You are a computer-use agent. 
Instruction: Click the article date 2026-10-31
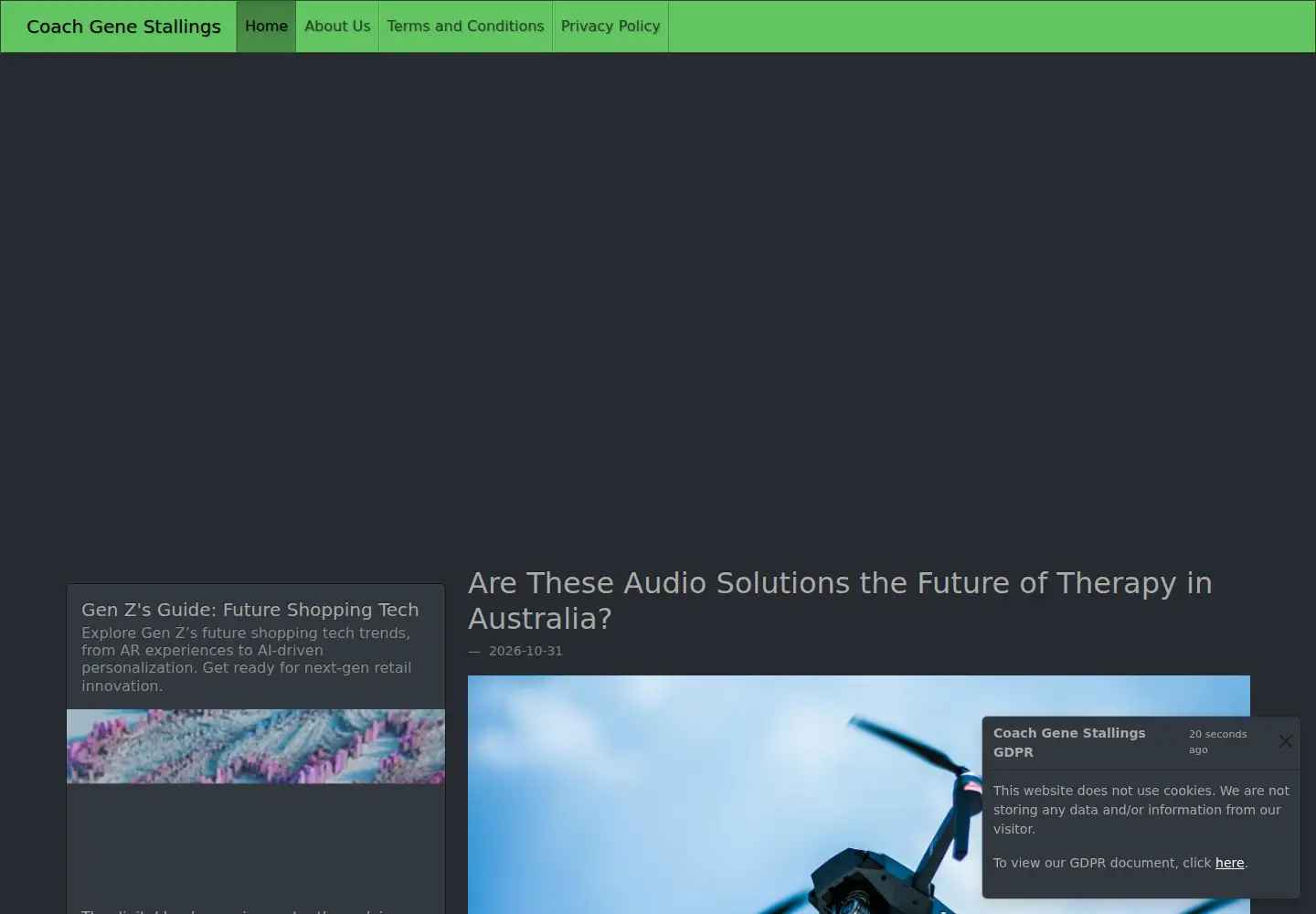point(525,651)
